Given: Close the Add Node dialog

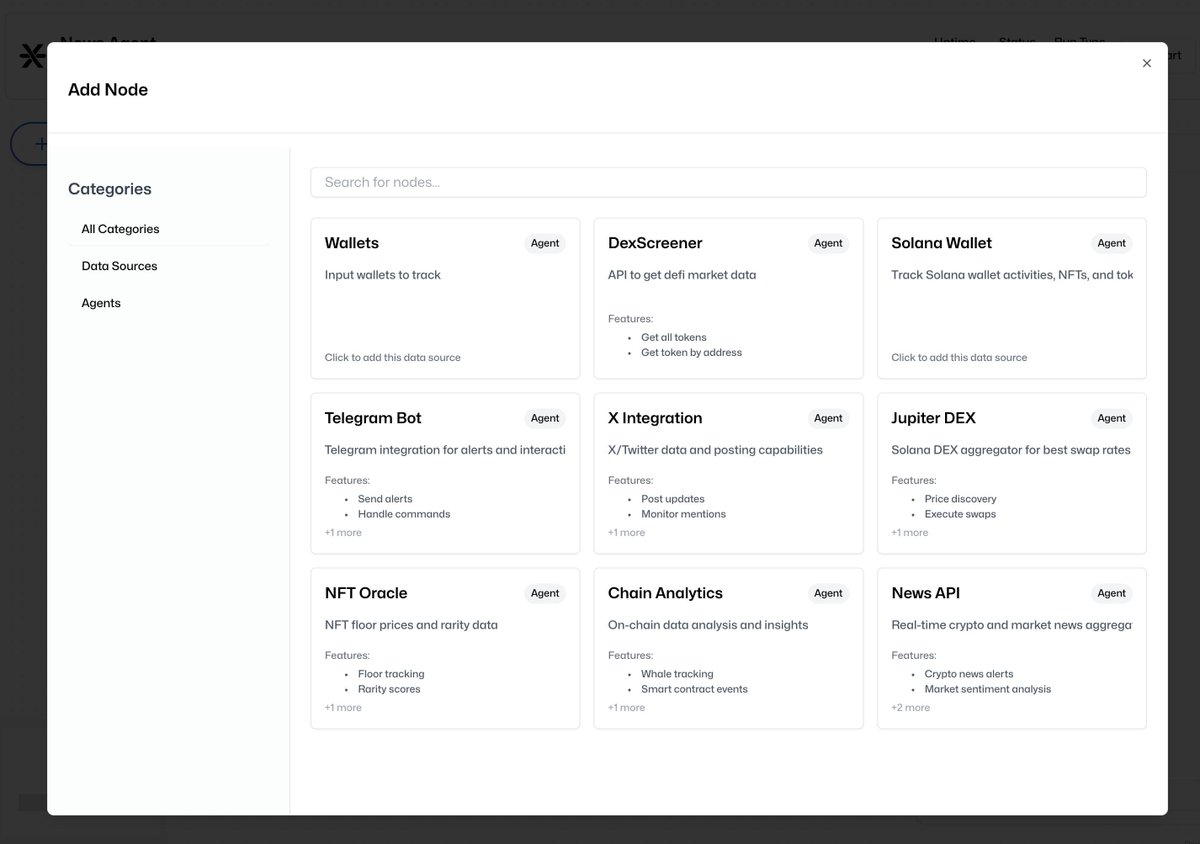Looking at the screenshot, I should click(x=1146, y=63).
